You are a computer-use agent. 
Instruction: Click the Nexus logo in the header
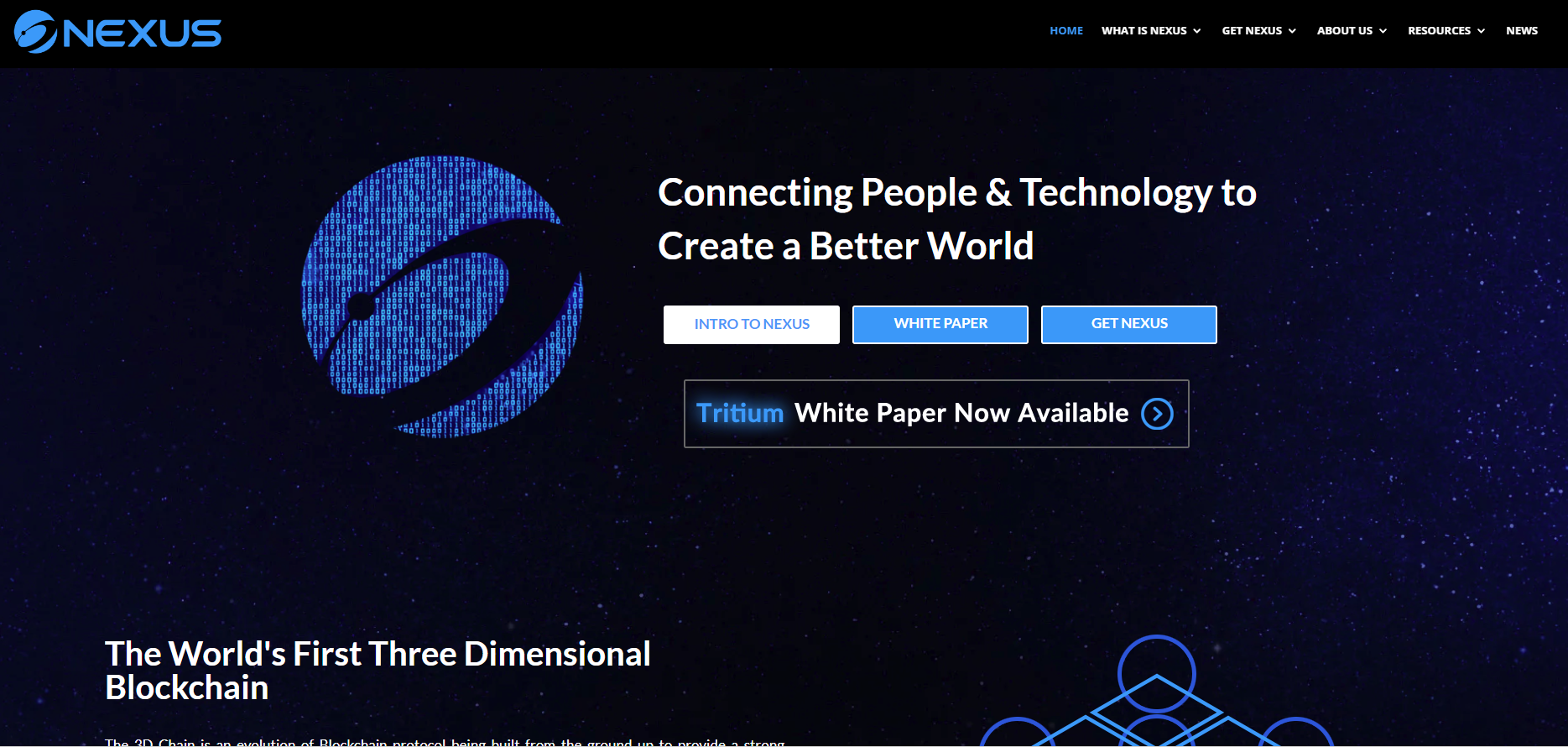coord(117,32)
